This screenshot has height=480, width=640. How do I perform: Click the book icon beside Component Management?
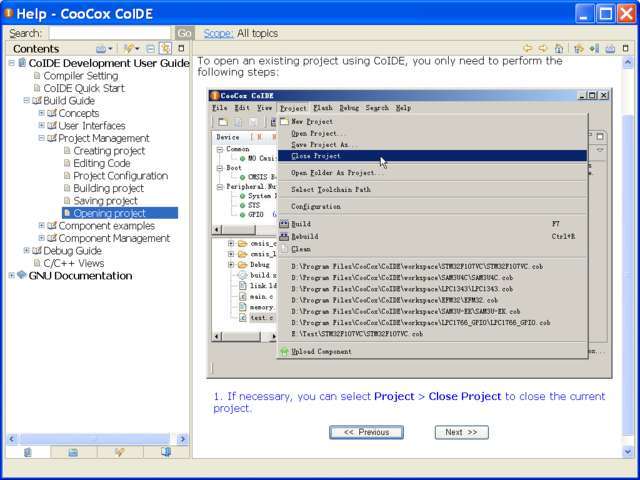52,238
